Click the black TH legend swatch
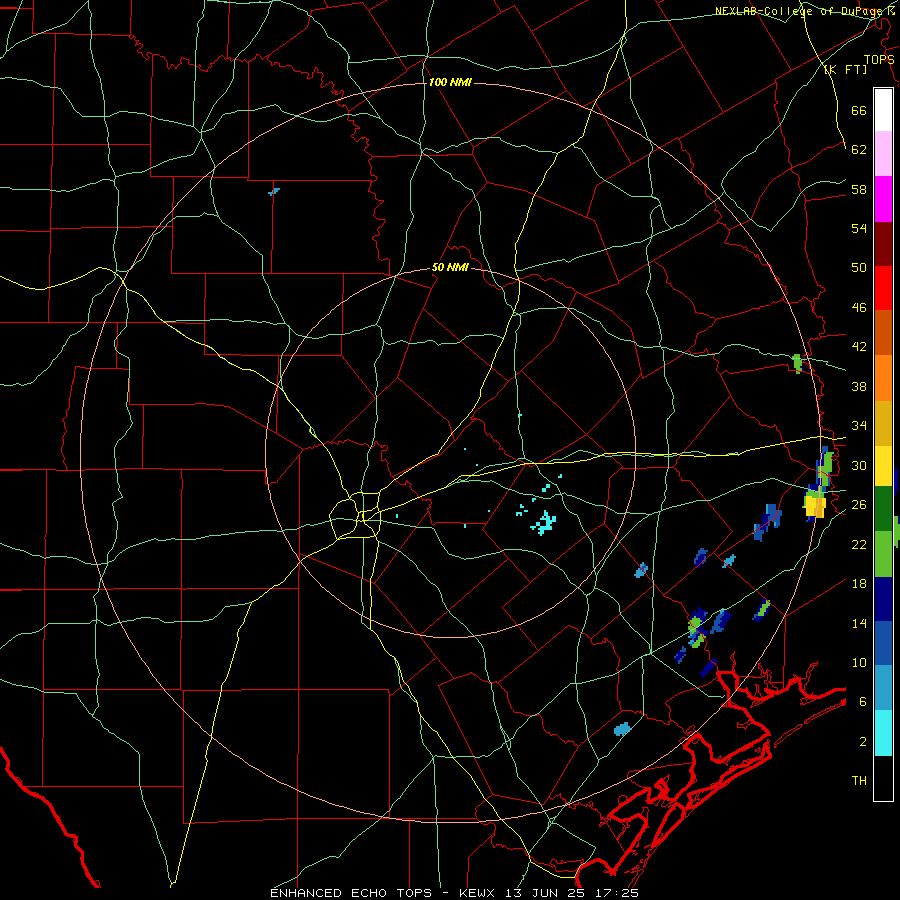Image resolution: width=900 pixels, height=900 pixels. (883, 778)
